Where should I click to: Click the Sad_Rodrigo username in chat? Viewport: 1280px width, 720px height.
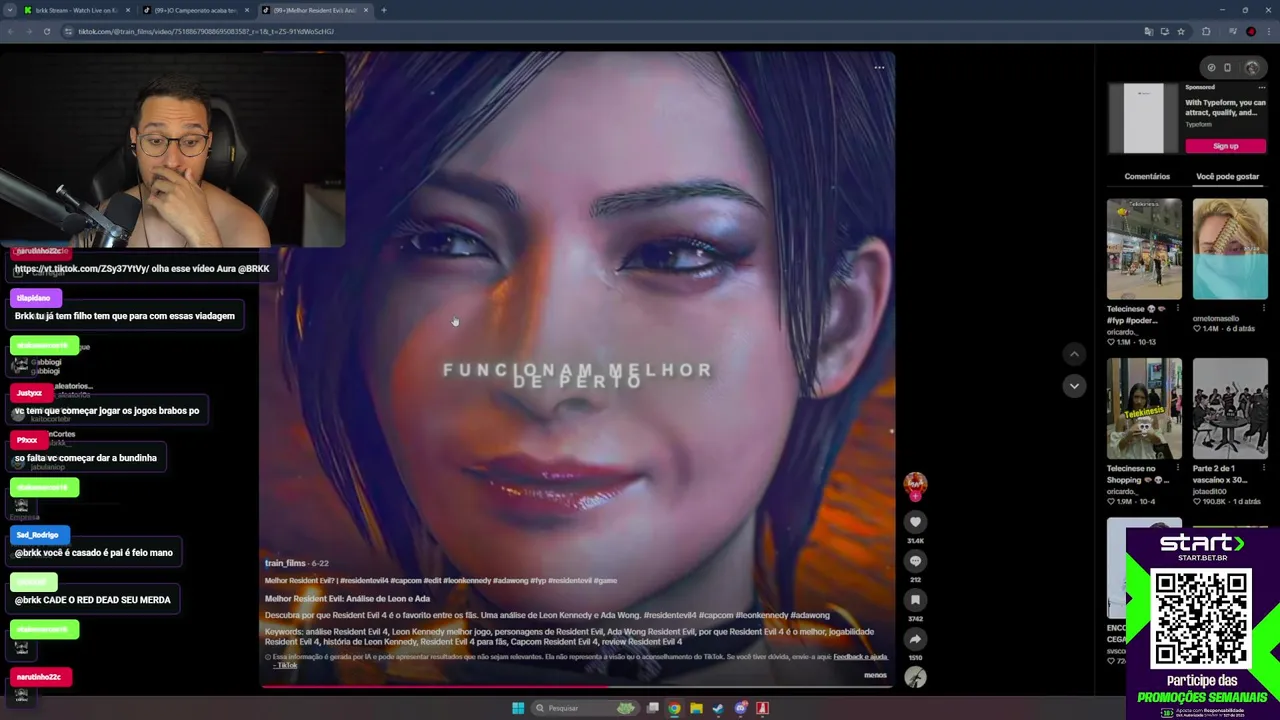click(x=37, y=535)
